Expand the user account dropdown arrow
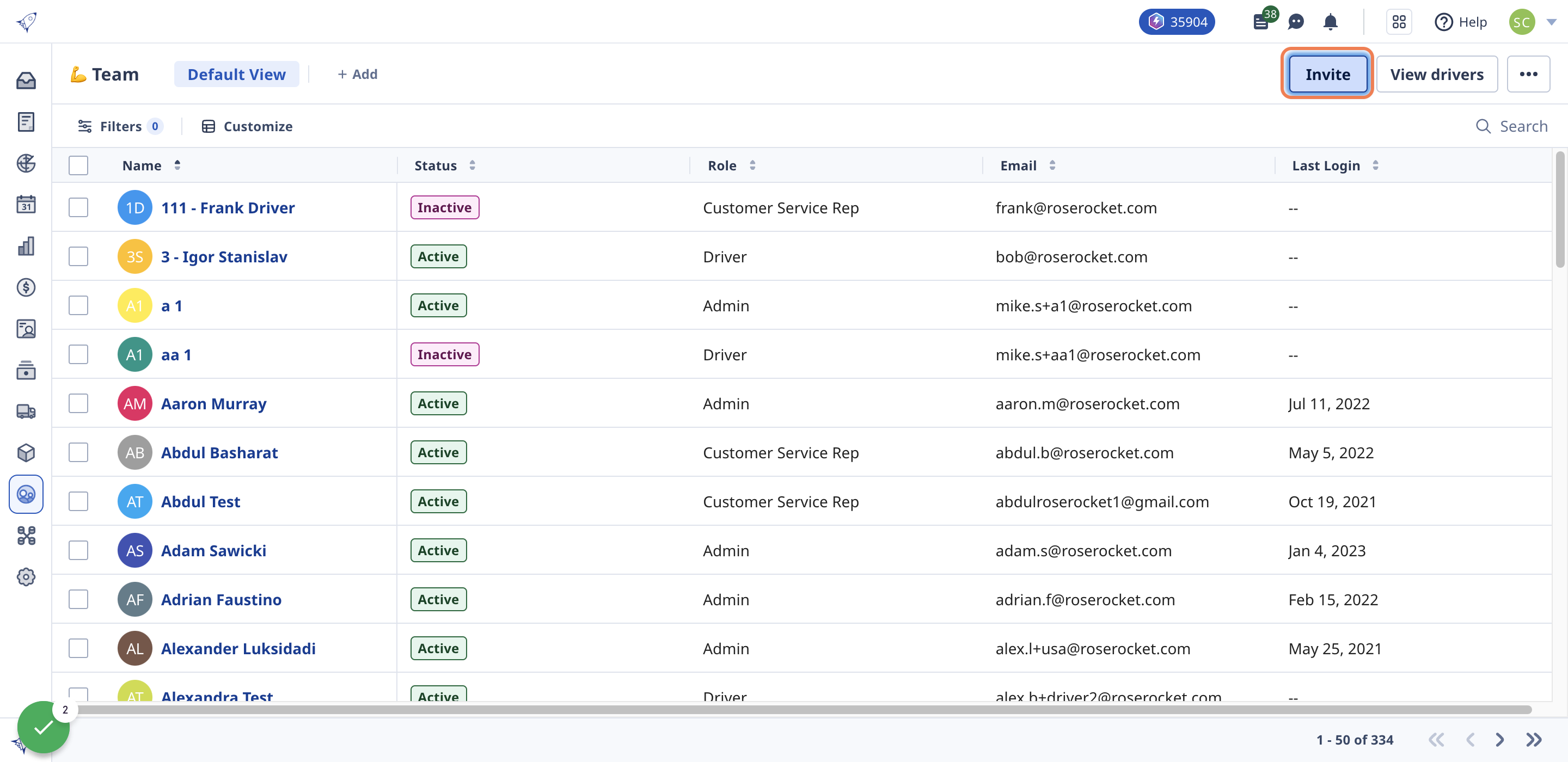 tap(1551, 22)
